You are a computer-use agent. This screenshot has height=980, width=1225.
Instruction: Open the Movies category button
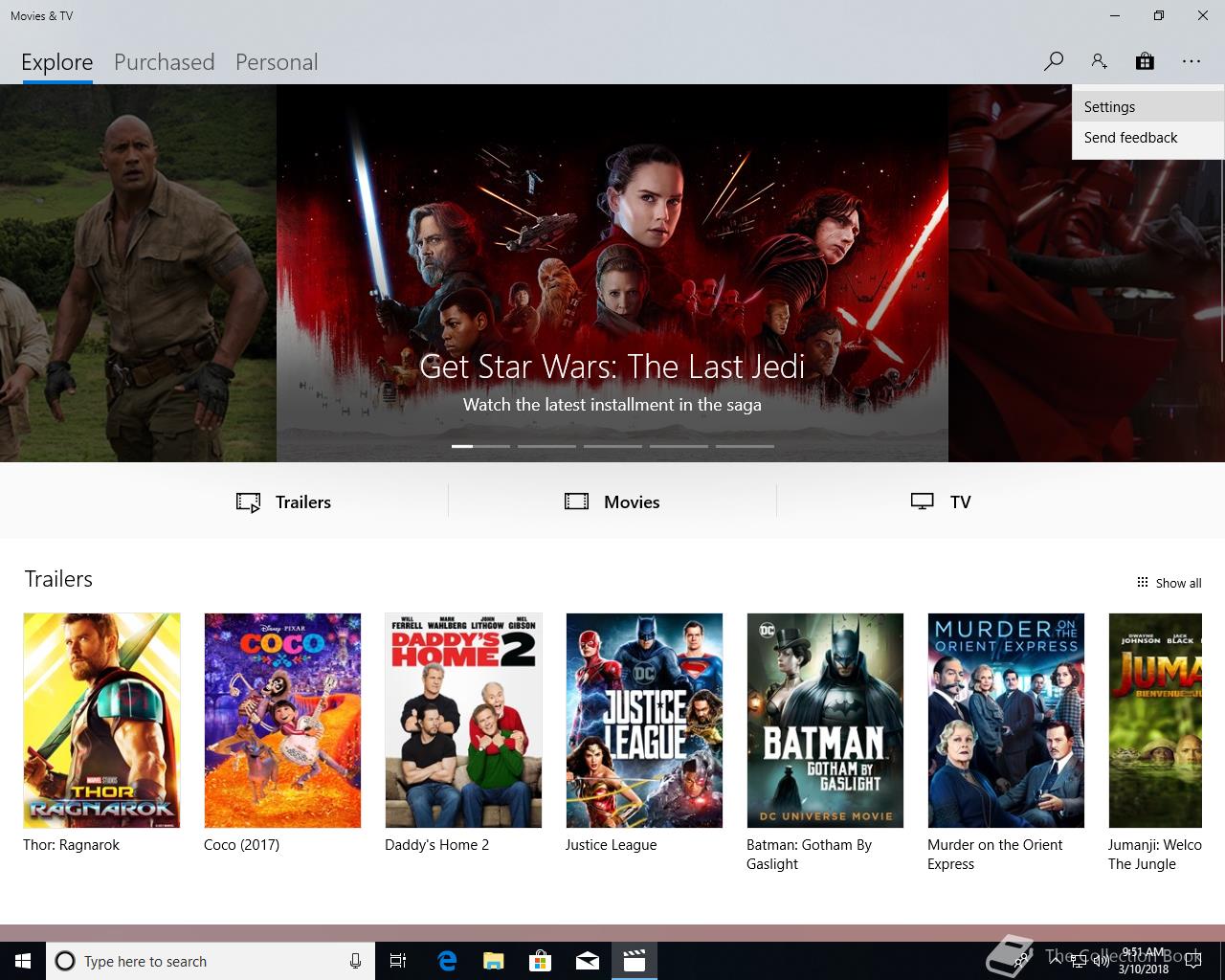pyautogui.click(x=612, y=501)
